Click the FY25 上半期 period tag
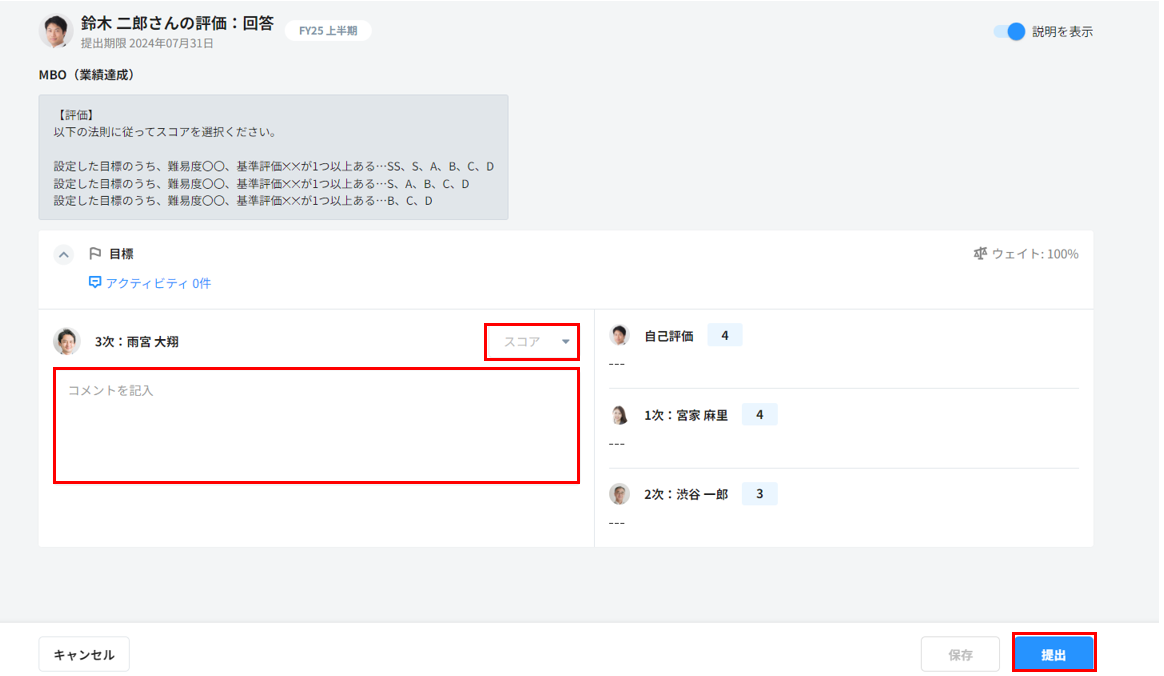1164x676 pixels. (x=328, y=31)
